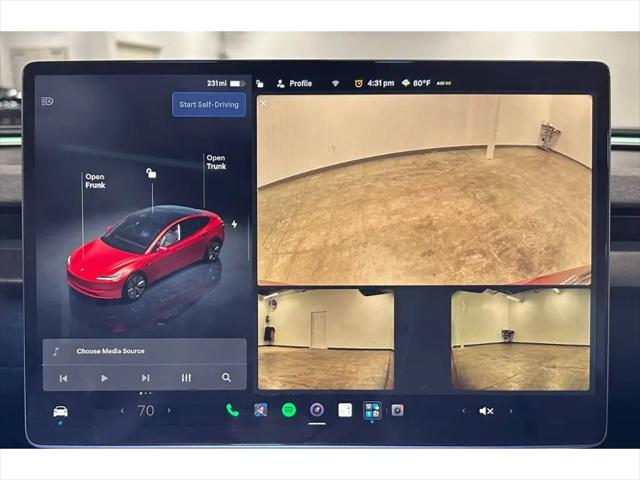640x480 pixels.
Task: Open the camera app in the dock
Action: pyautogui.click(x=317, y=409)
